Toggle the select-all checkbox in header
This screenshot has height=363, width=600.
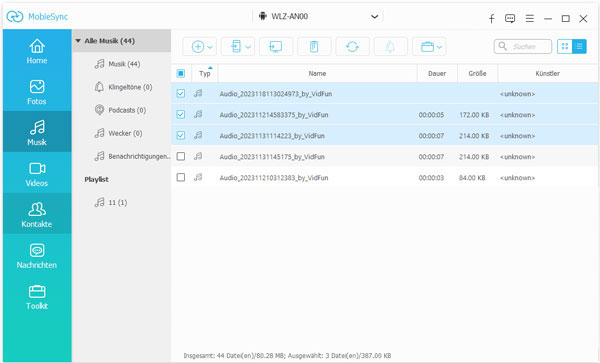181,73
